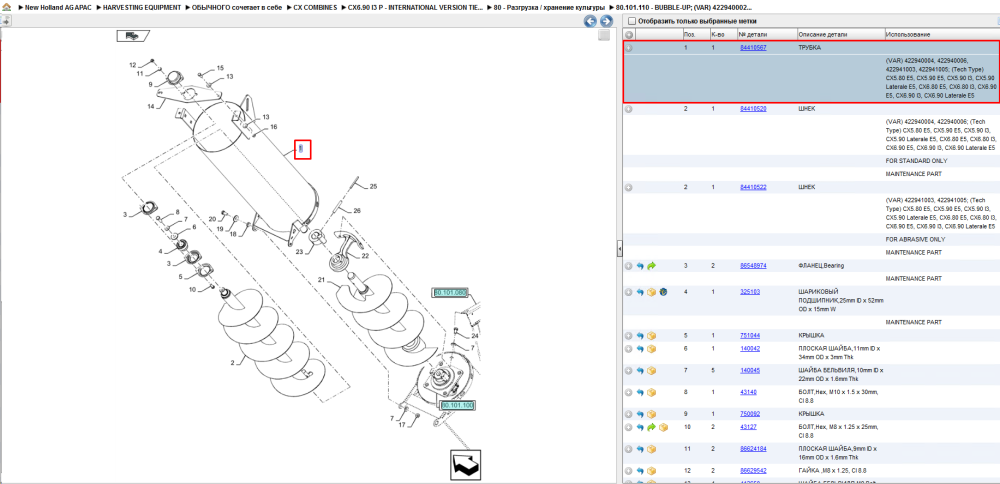
Task: Click the package box icon in row 43127
Action: tap(663, 427)
